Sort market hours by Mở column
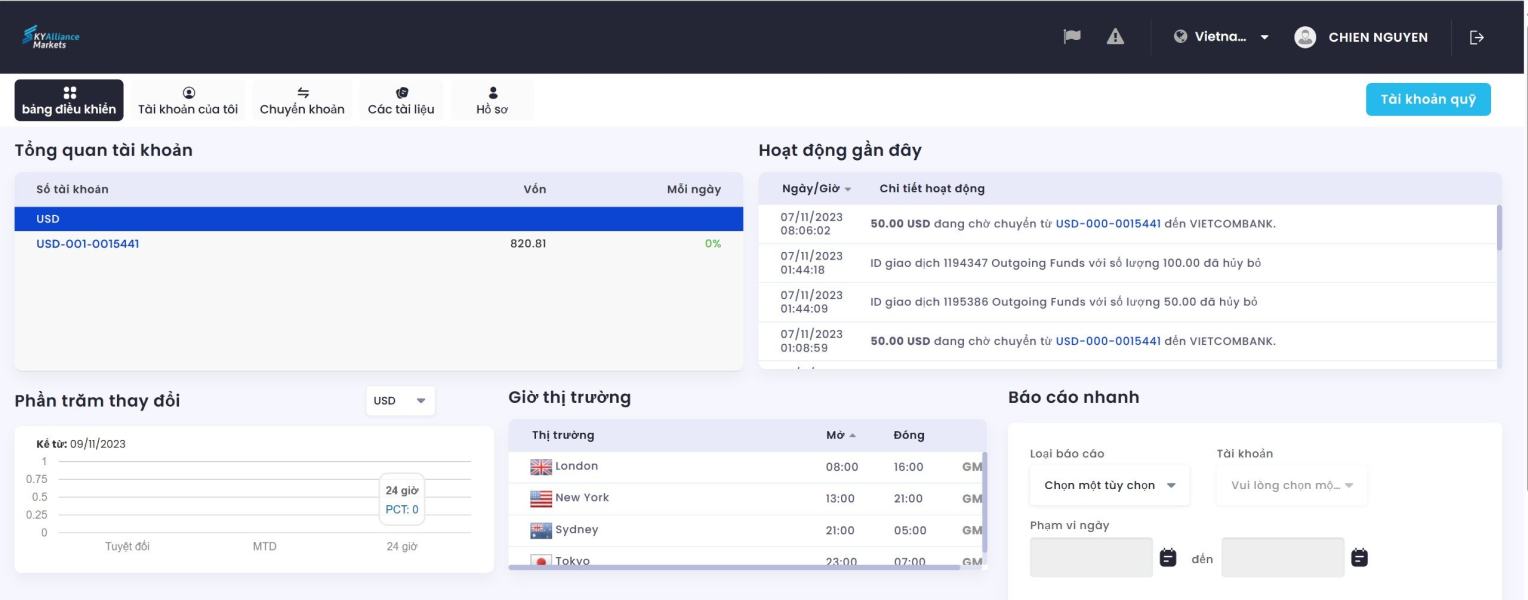The image size is (1528, 600). tap(840, 435)
